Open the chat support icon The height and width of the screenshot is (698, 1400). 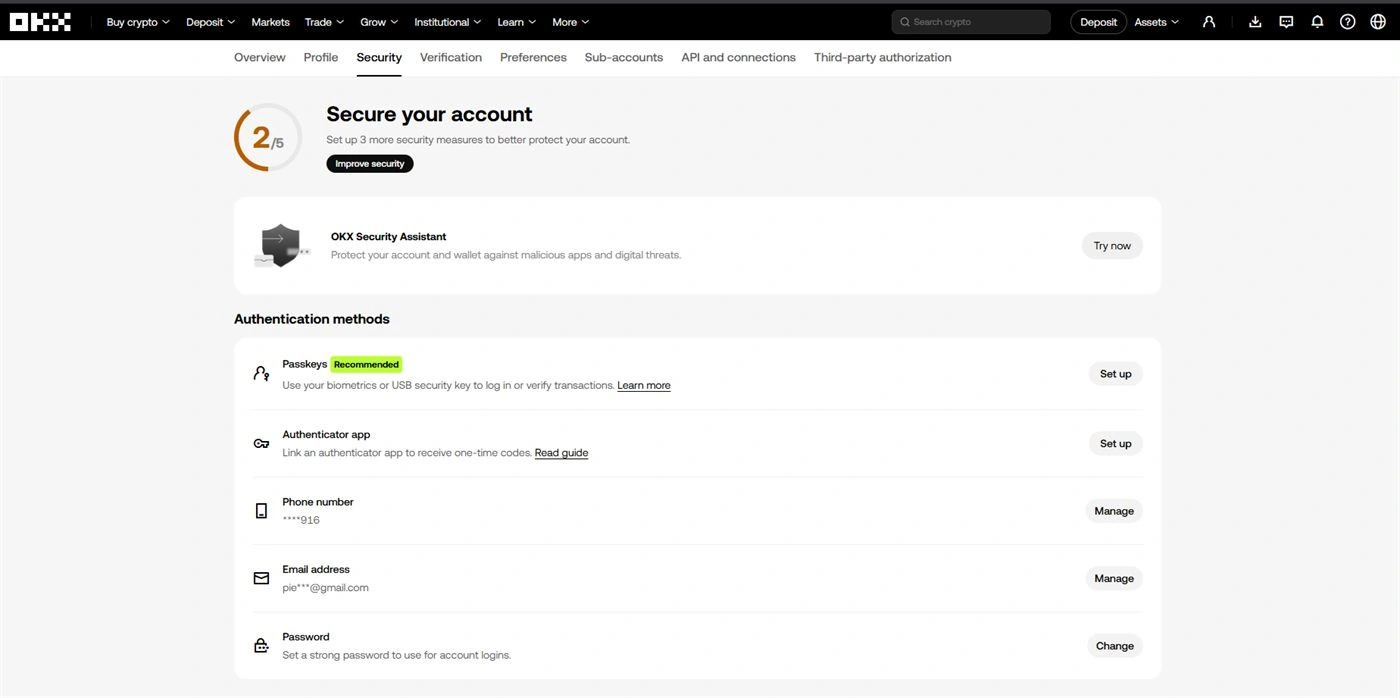click(1286, 22)
